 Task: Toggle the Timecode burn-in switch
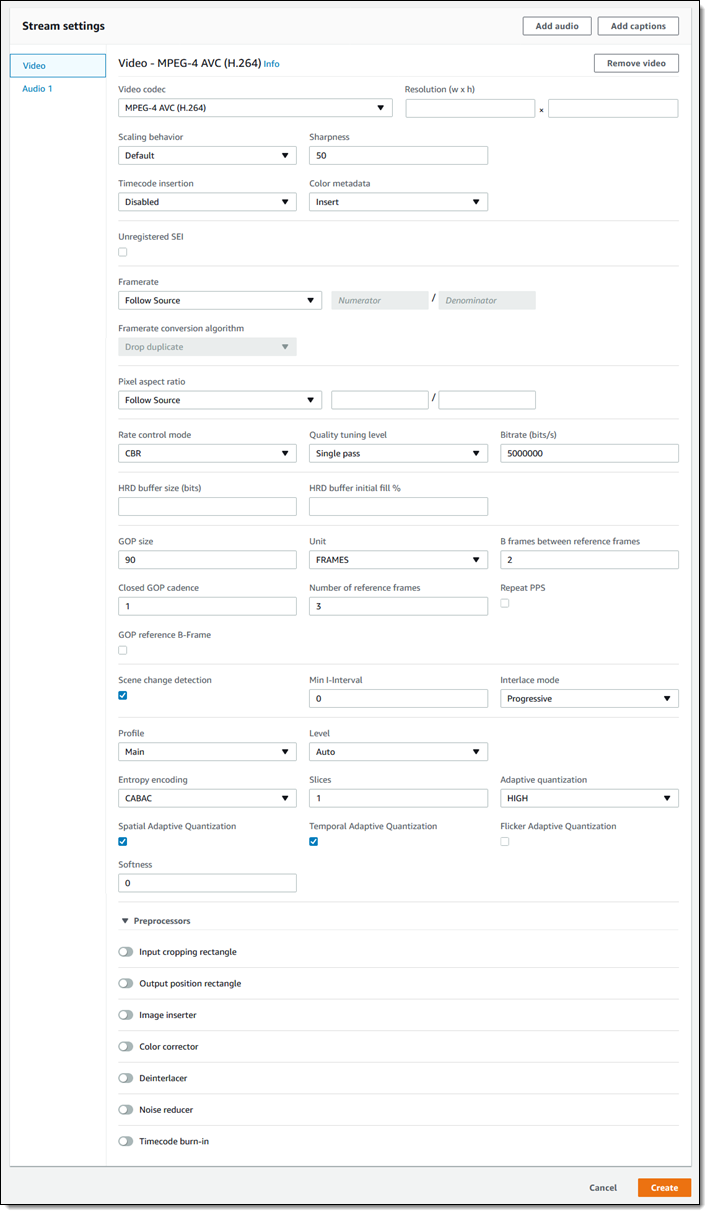[126, 1141]
